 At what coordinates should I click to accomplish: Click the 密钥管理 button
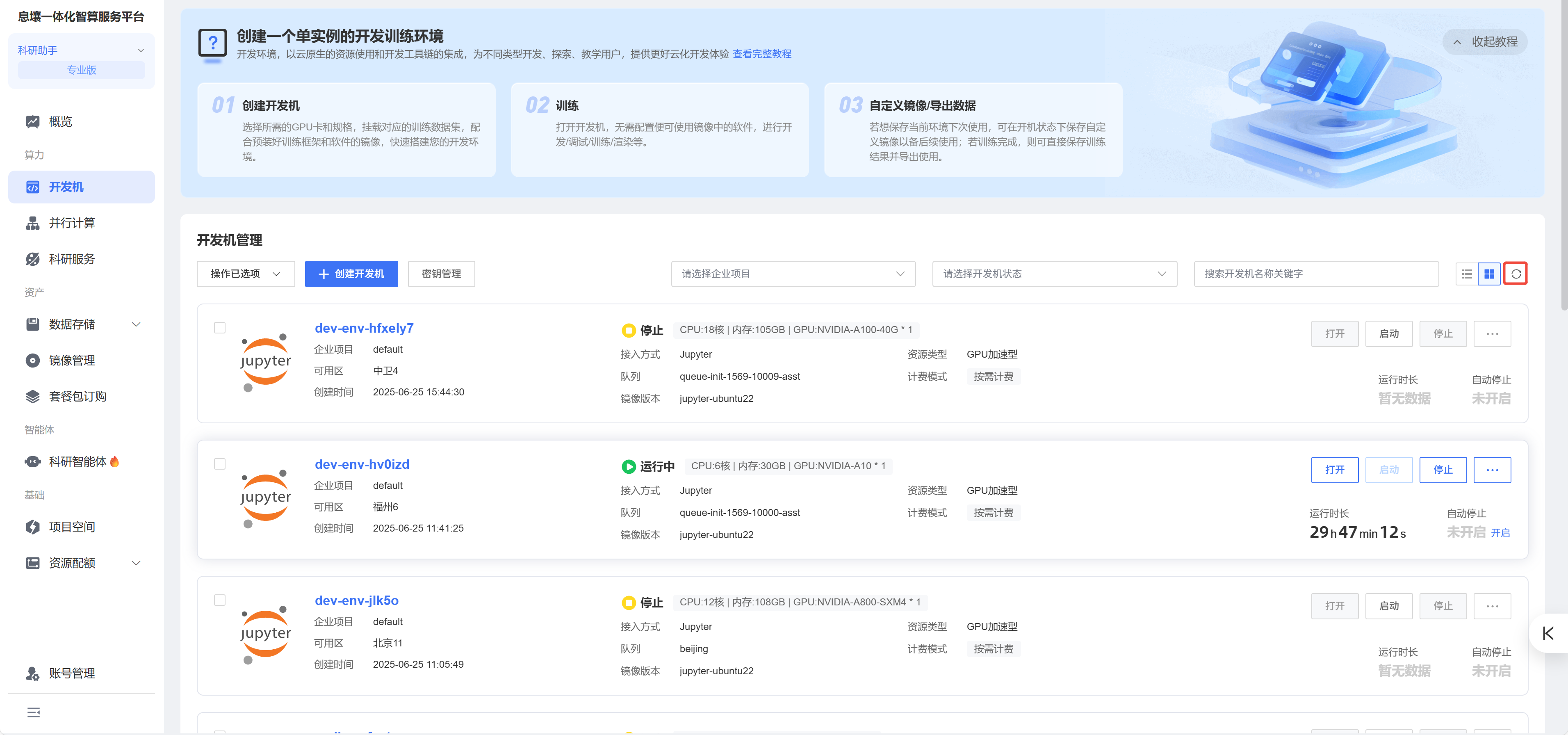(441, 274)
